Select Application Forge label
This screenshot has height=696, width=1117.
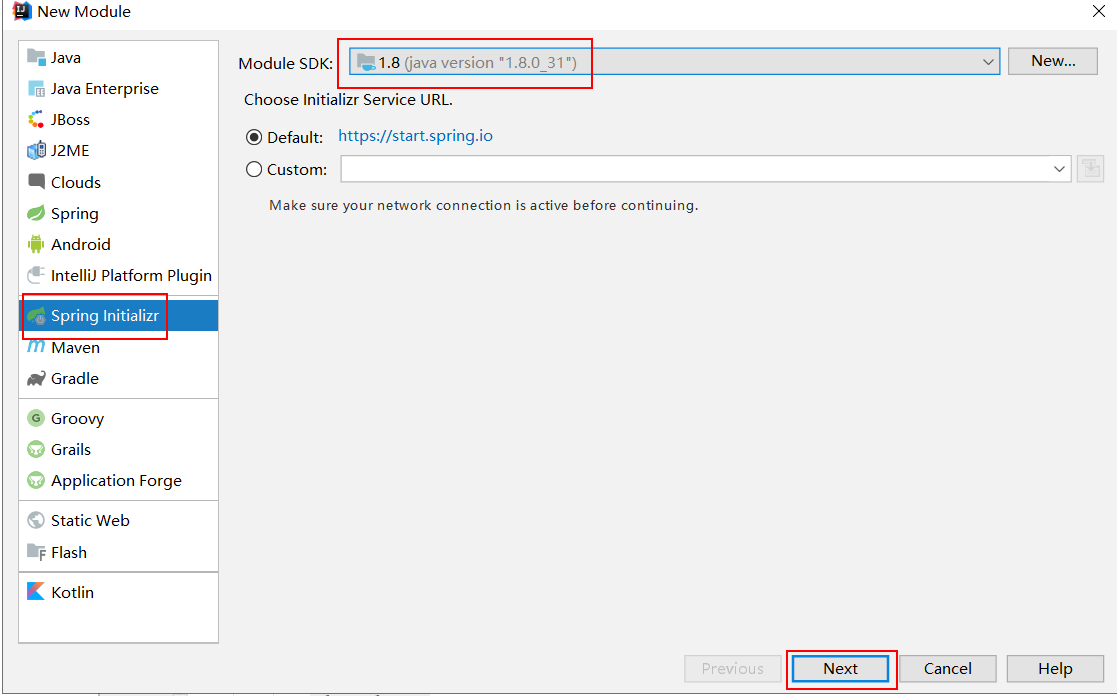tap(116, 481)
